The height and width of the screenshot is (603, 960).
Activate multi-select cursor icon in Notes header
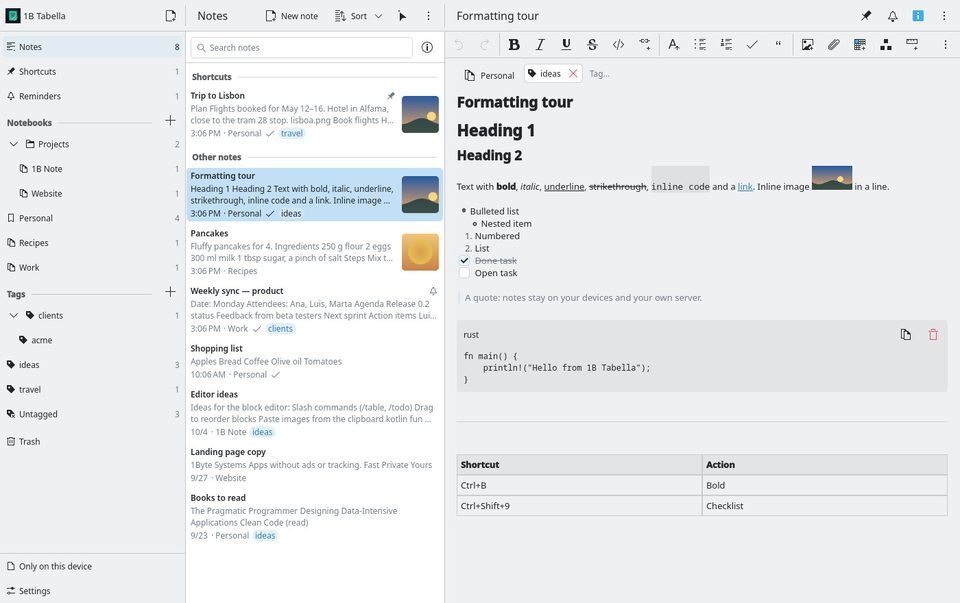[x=402, y=16]
